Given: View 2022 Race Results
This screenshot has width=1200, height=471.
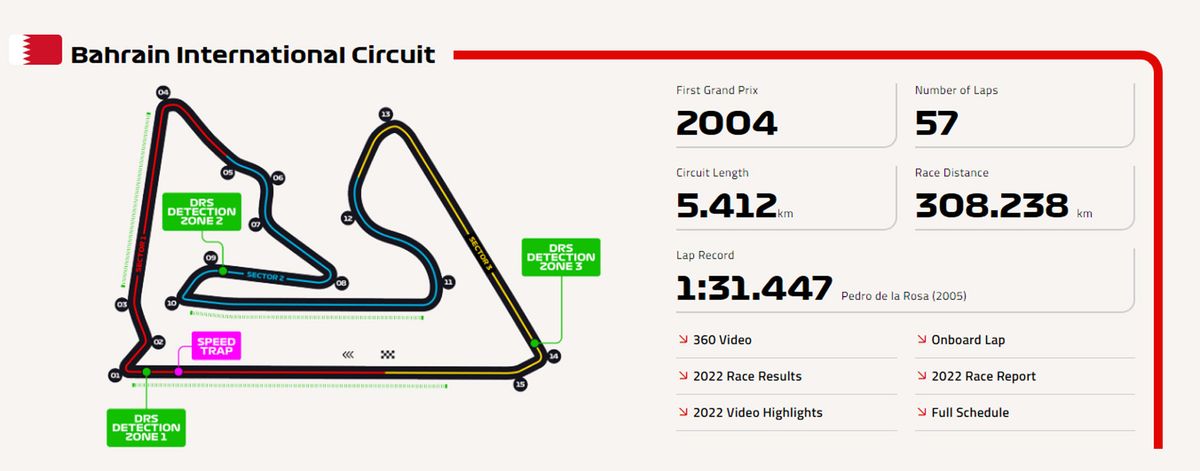Looking at the screenshot, I should [747, 376].
